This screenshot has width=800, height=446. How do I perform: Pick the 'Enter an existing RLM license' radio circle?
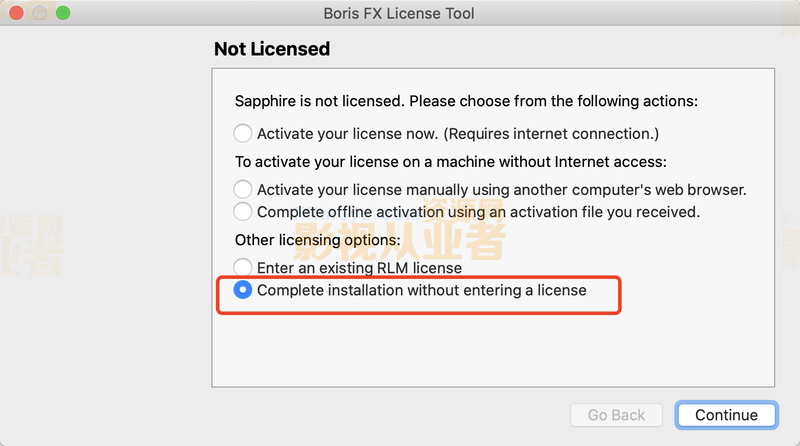tap(243, 267)
